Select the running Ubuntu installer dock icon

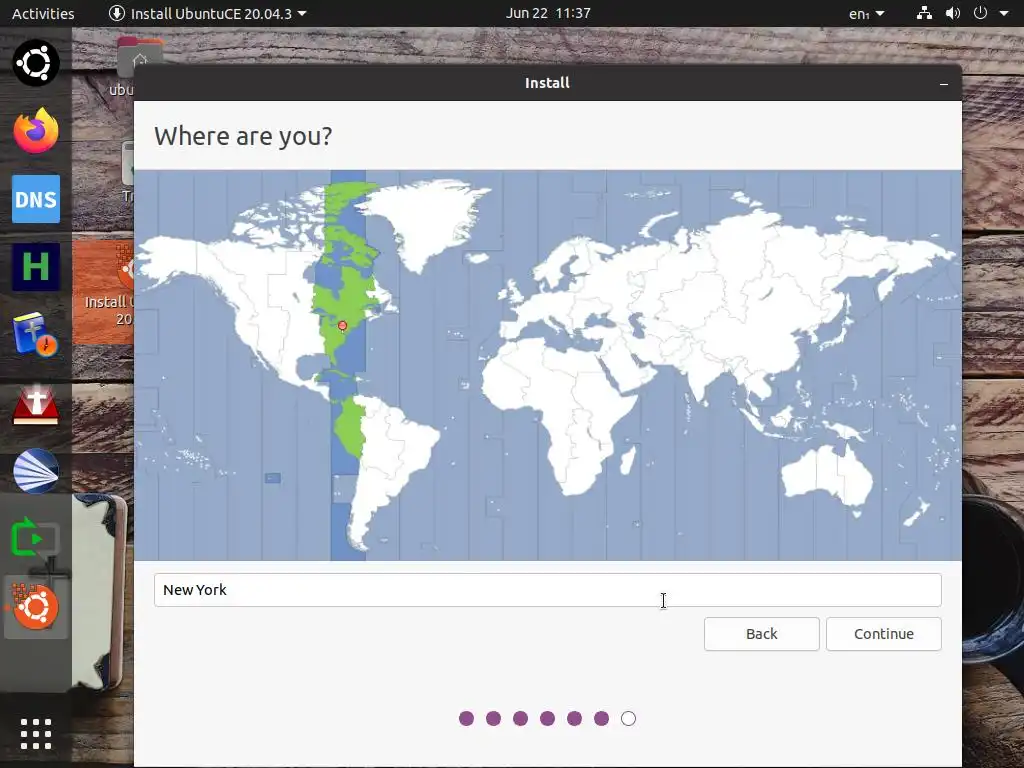point(36,607)
